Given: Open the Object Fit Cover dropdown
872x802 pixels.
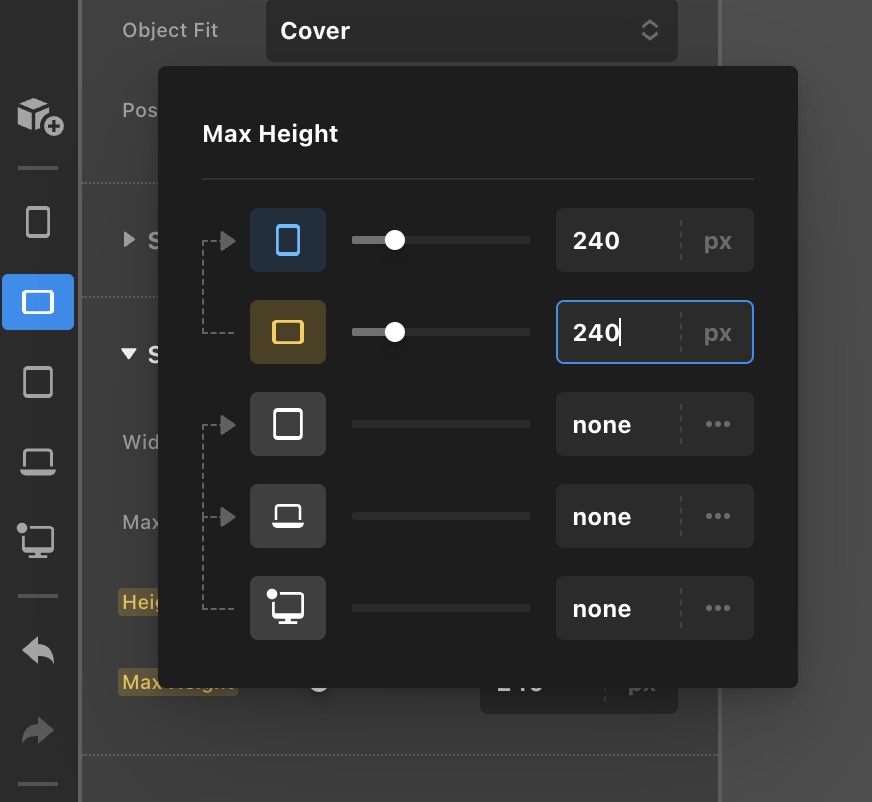Looking at the screenshot, I should click(x=471, y=31).
